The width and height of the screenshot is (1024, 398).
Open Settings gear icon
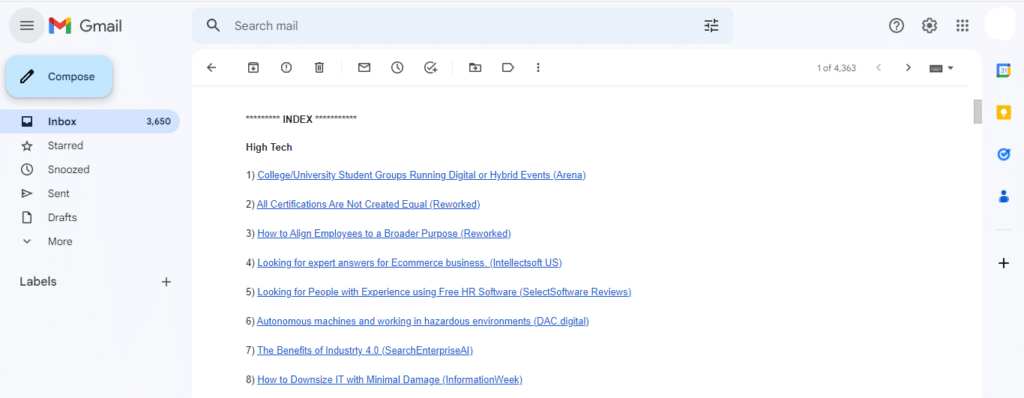(929, 25)
